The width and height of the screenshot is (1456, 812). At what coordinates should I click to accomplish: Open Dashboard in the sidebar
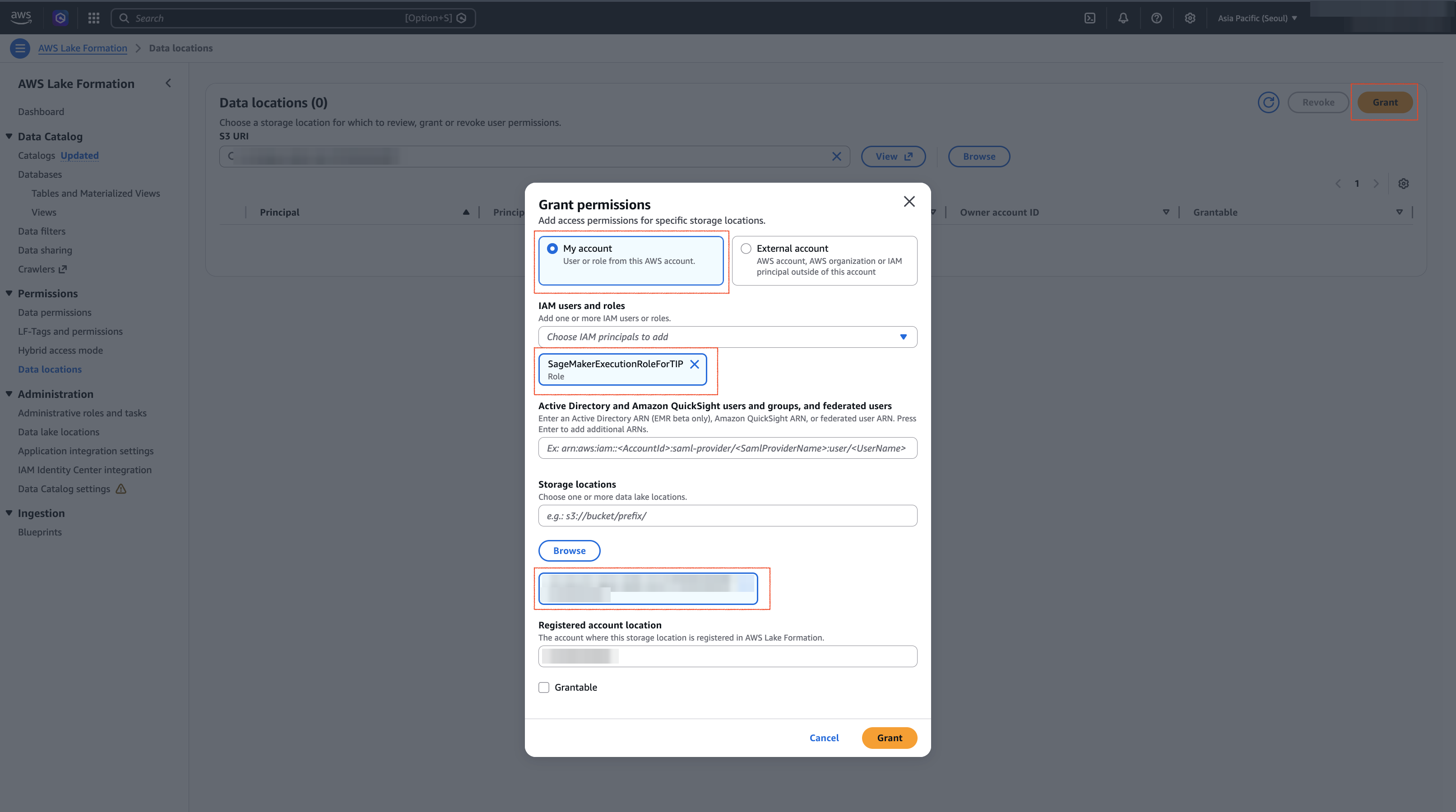click(41, 112)
